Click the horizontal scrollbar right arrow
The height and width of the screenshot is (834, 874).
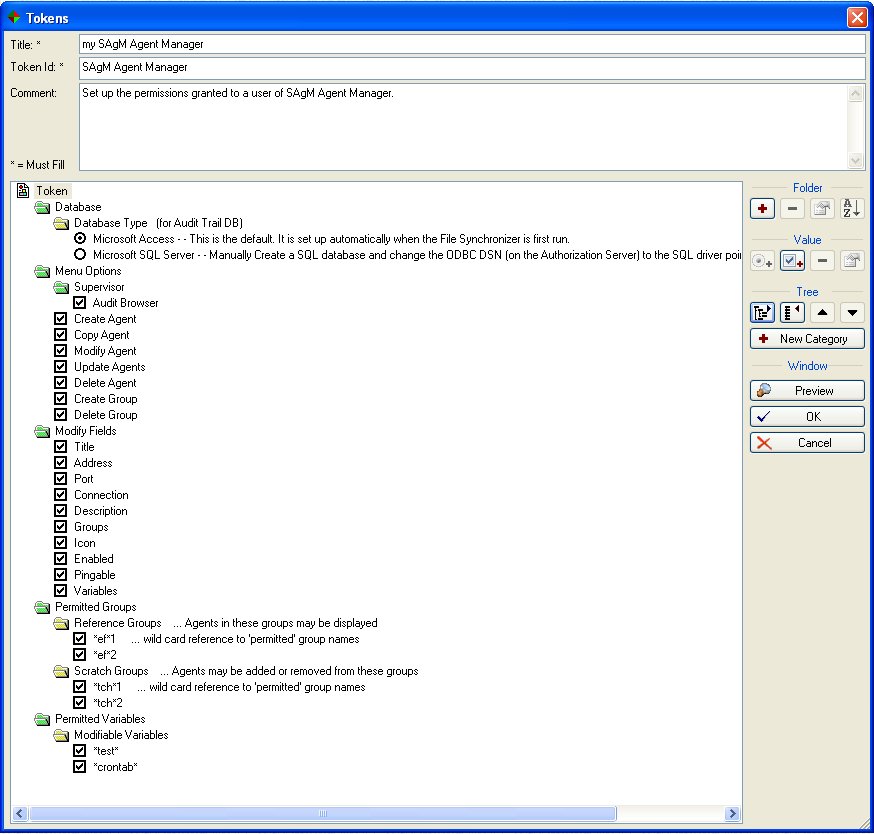click(x=732, y=814)
